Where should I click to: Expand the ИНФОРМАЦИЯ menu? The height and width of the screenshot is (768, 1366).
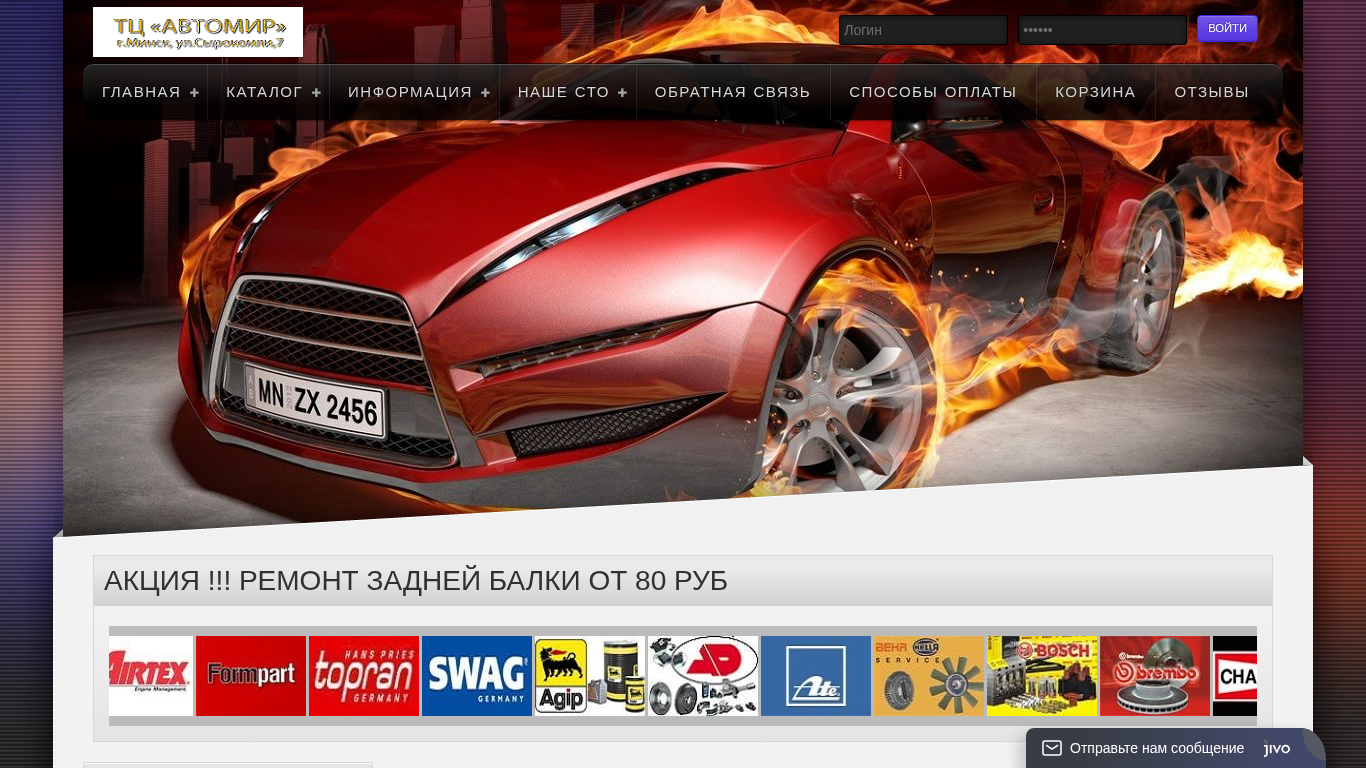(415, 92)
